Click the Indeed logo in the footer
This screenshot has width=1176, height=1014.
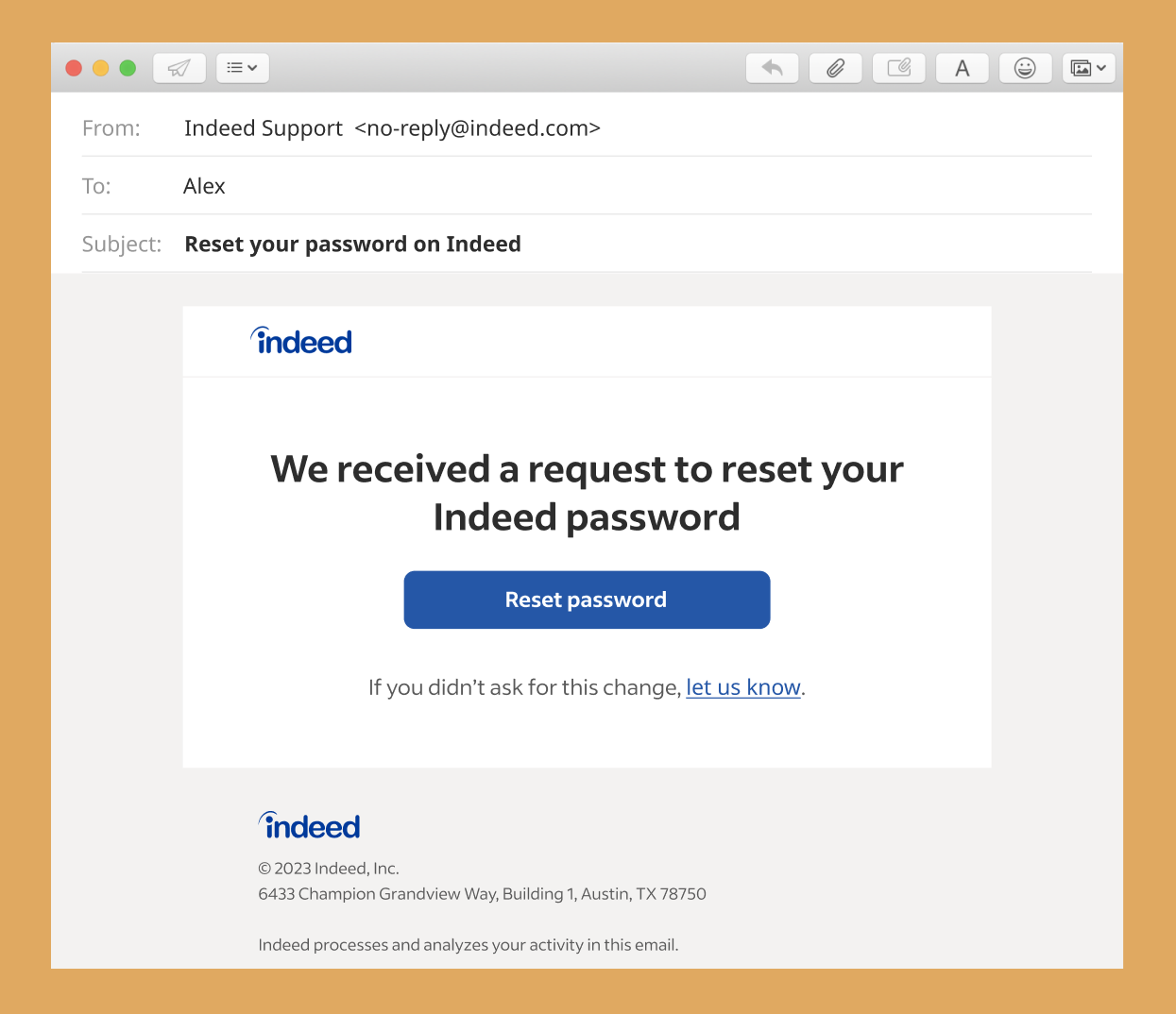click(310, 826)
